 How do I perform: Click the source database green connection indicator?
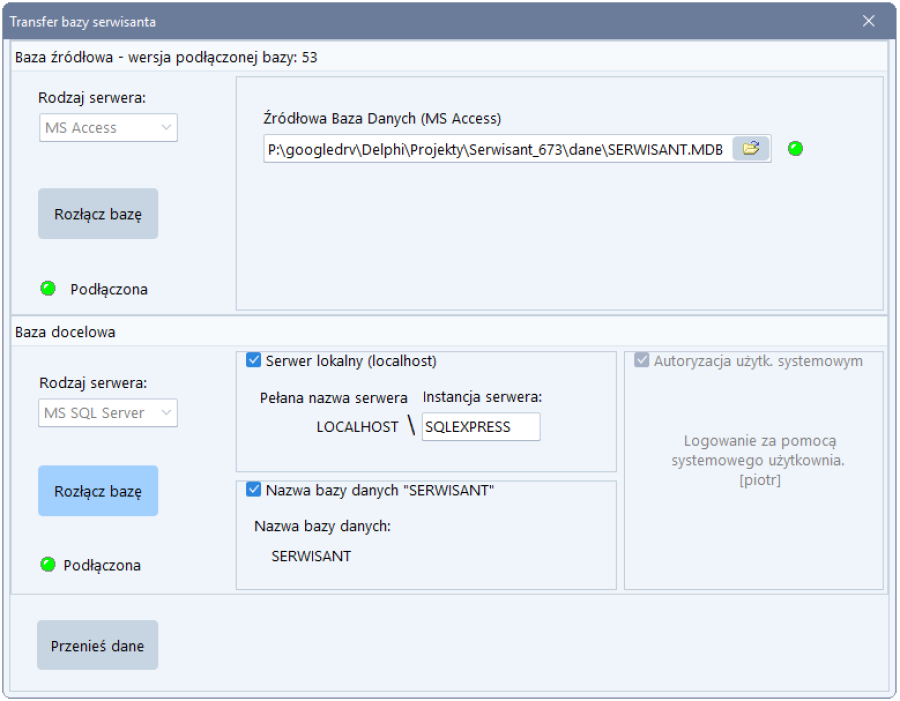[x=47, y=289]
